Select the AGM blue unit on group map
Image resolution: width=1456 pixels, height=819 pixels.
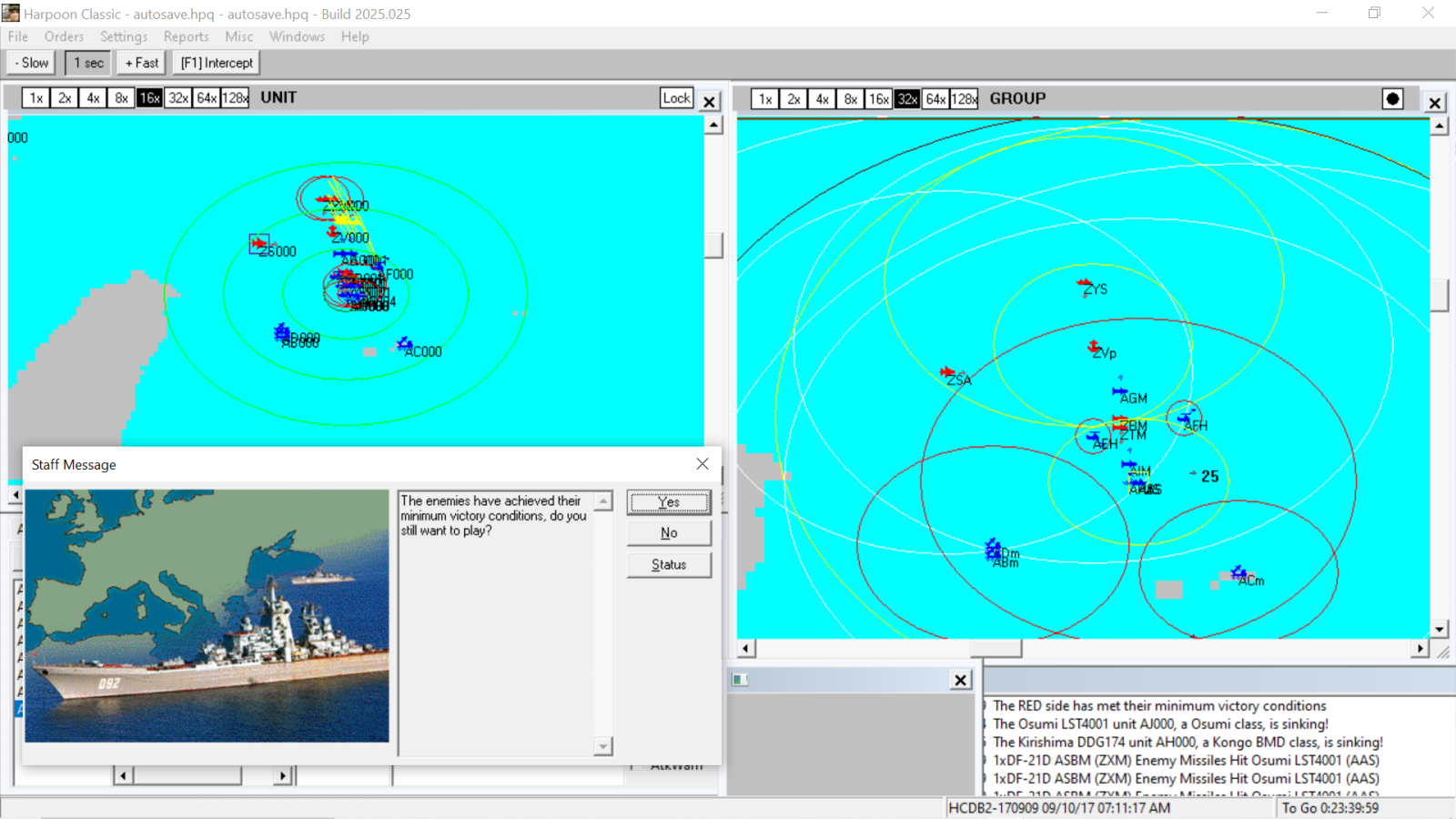coord(1119,392)
